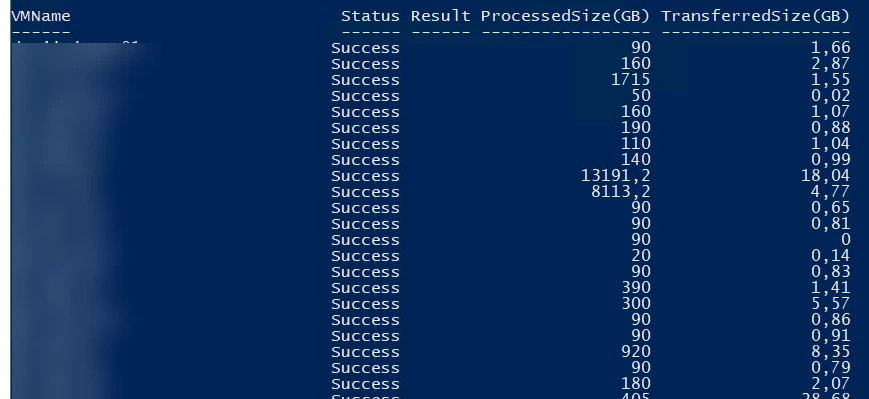869x399 pixels.
Task: Click the 920 processed size value
Action: [636, 352]
